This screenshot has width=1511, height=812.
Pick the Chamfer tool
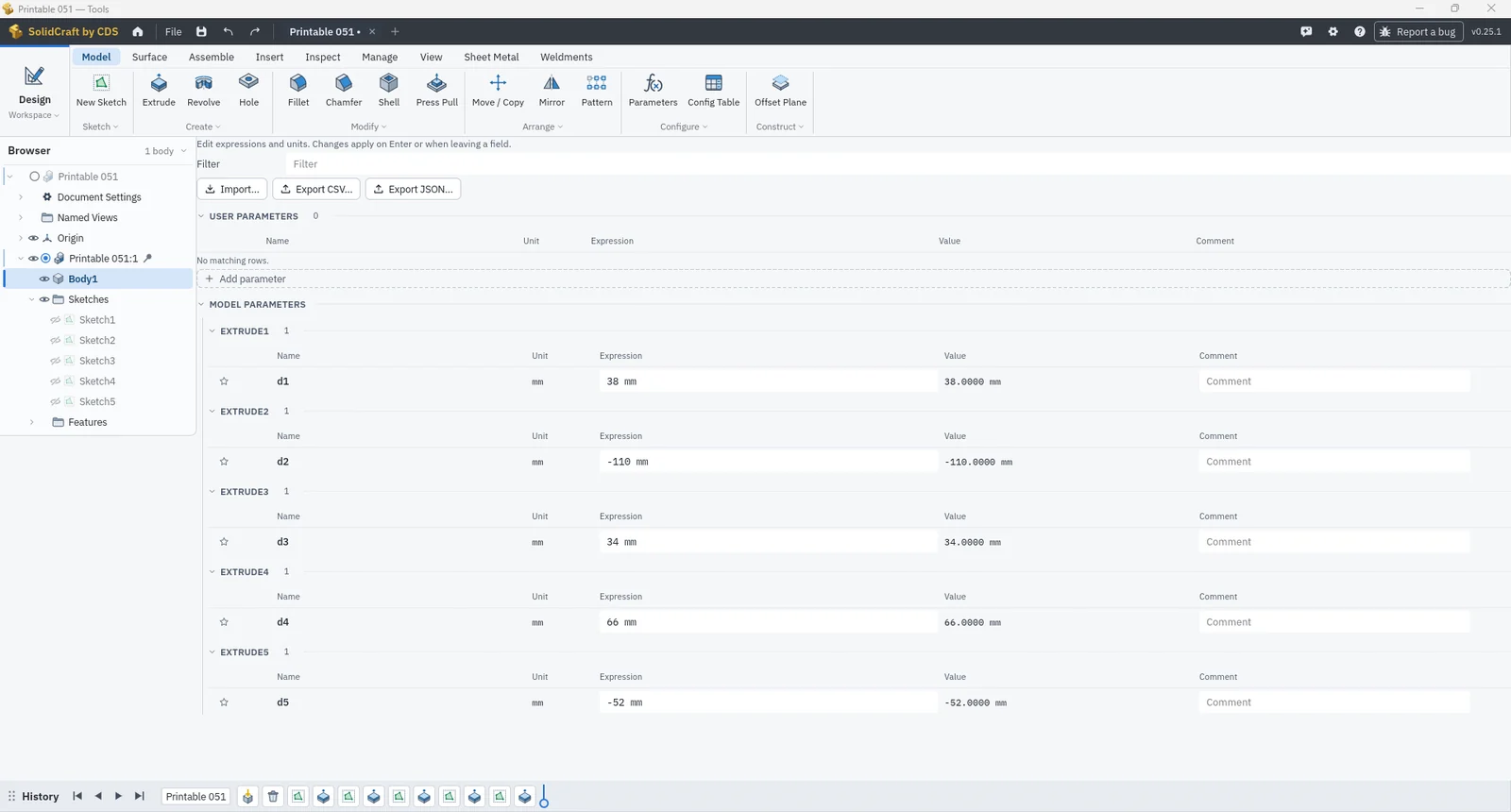344,91
